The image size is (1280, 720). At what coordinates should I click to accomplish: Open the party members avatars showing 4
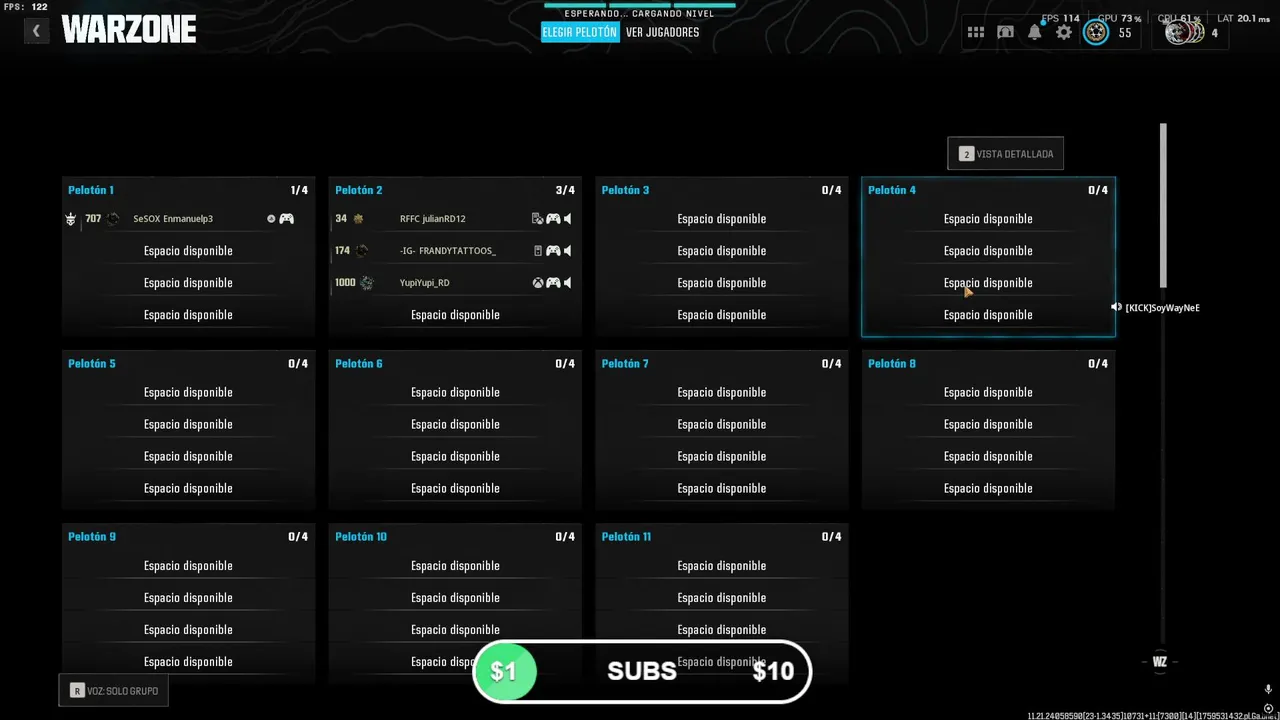pos(1185,33)
